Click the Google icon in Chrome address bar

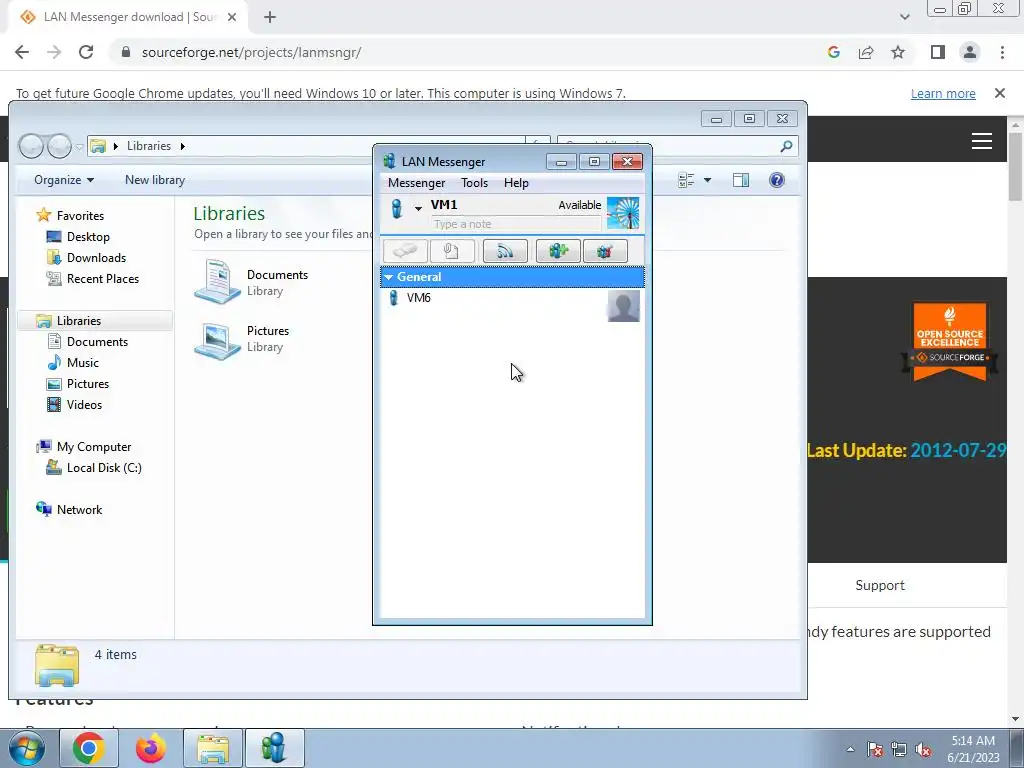tap(833, 52)
